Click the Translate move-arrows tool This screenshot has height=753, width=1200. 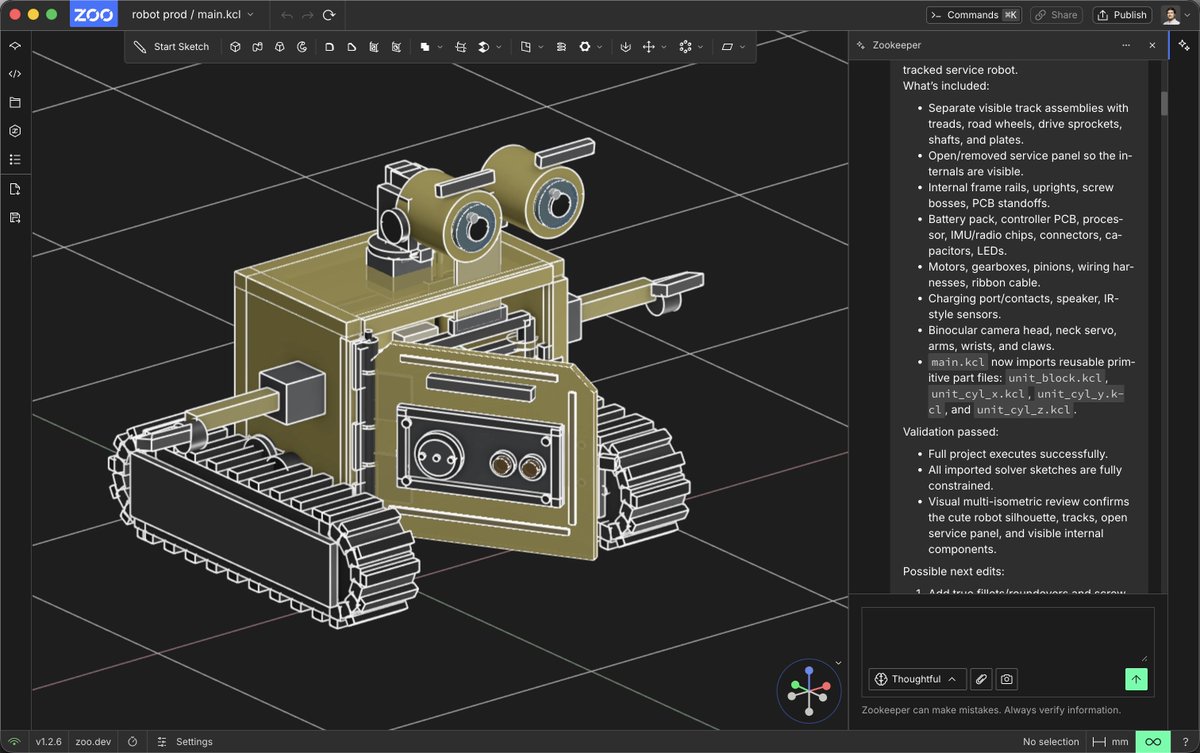click(x=648, y=47)
